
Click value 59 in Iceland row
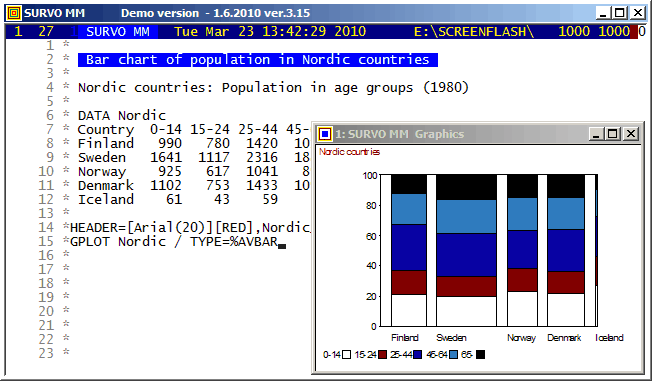pos(270,199)
